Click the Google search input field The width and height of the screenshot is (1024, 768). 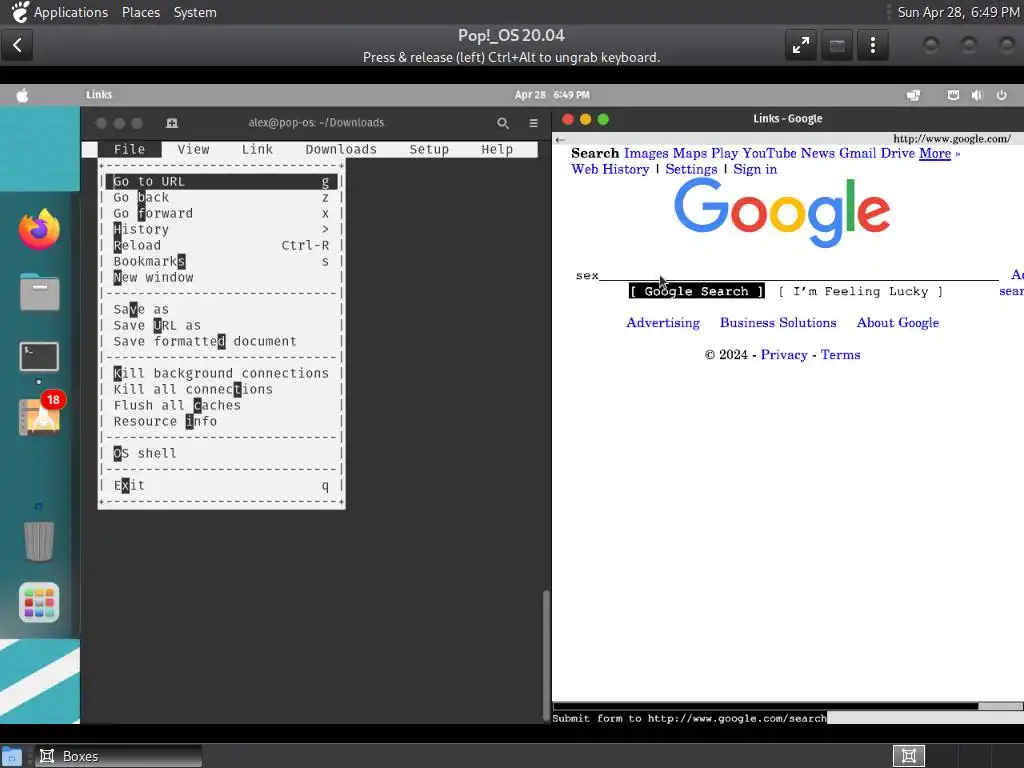pos(787,276)
